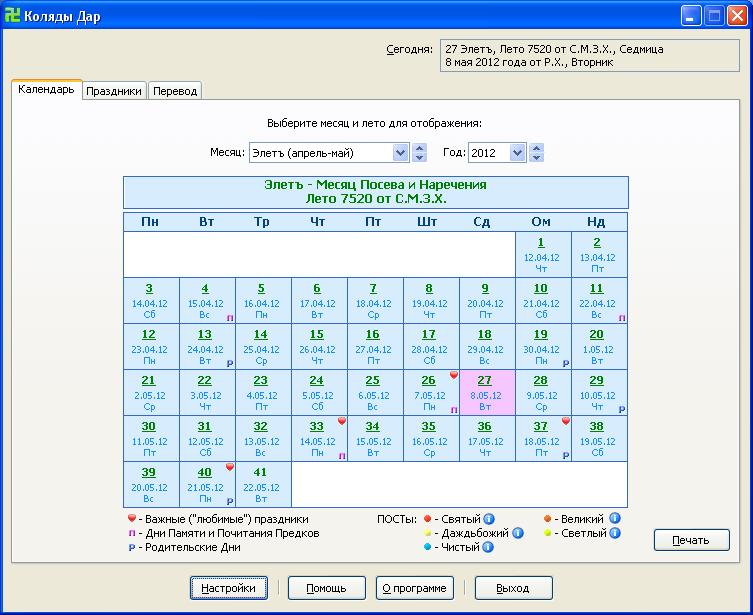This screenshot has height=615, width=753.
Task: Decrease year with spinner down arrow
Action: pos(537,157)
